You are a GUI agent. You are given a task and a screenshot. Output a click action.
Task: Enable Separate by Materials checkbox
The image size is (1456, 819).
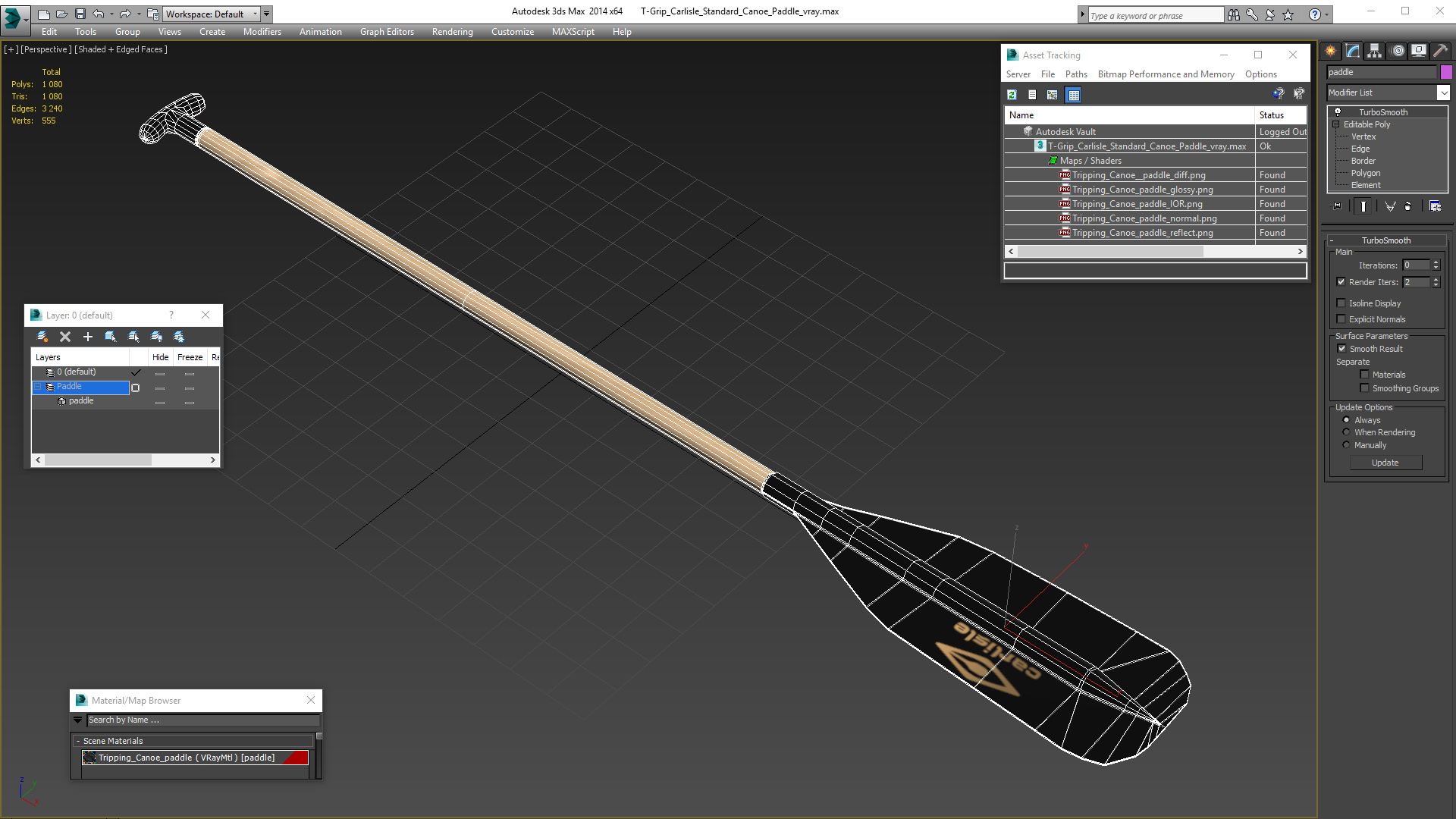point(1364,375)
